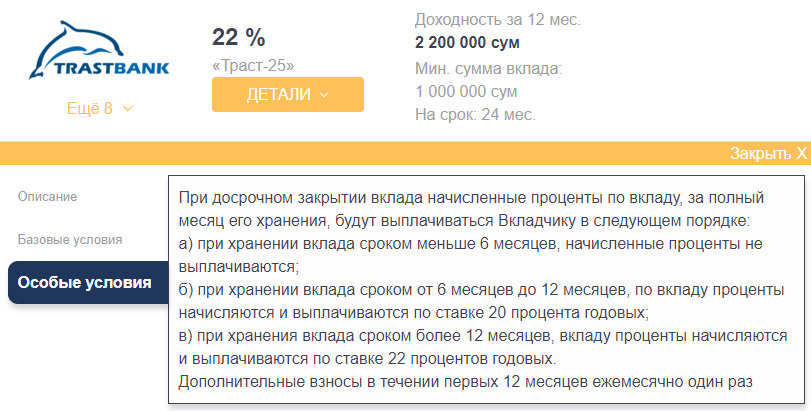Open the Базовые условия tab

[70, 240]
